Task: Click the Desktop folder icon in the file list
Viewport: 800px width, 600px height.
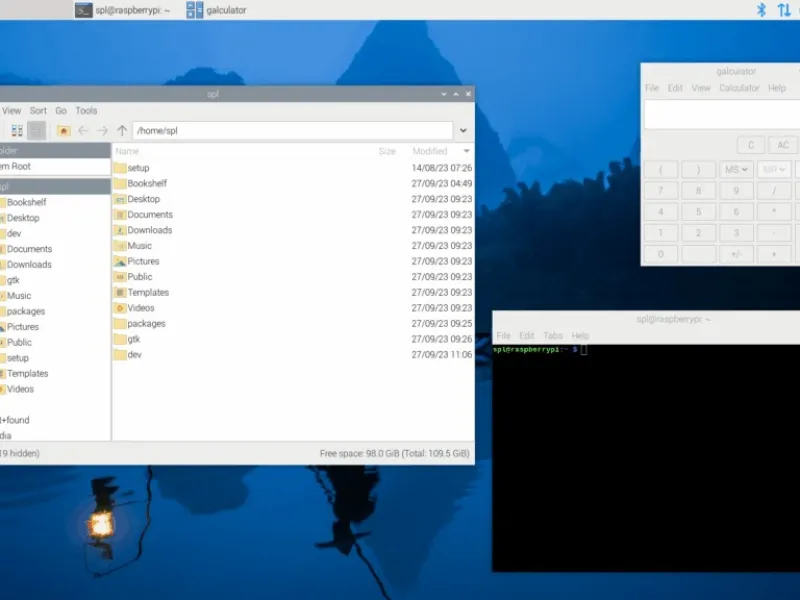Action: click(x=120, y=199)
